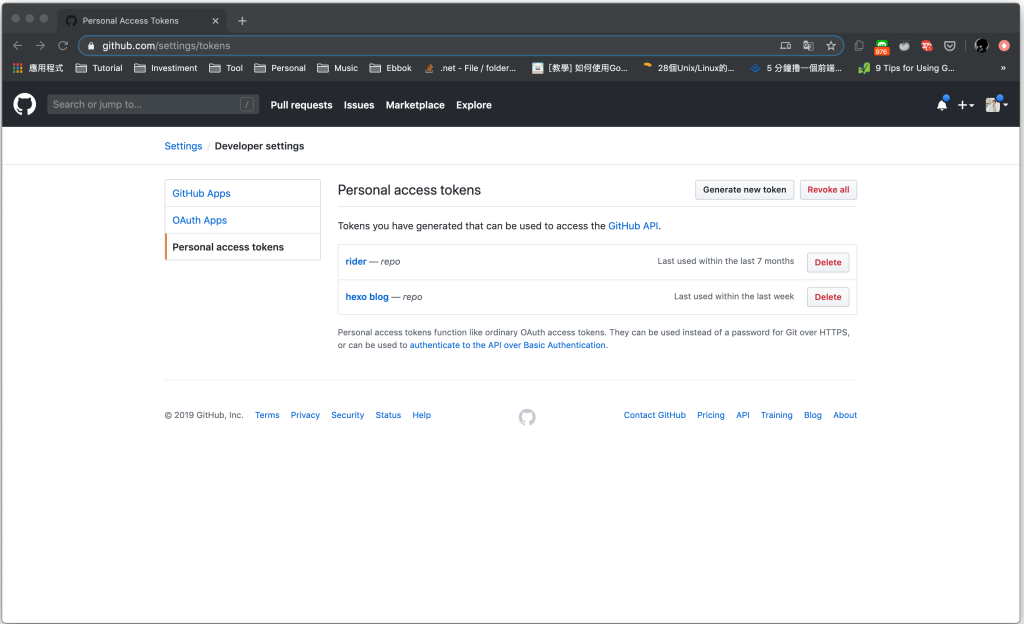Select GitHub Apps in sidebar
Image resolution: width=1024 pixels, height=624 pixels.
242,193
